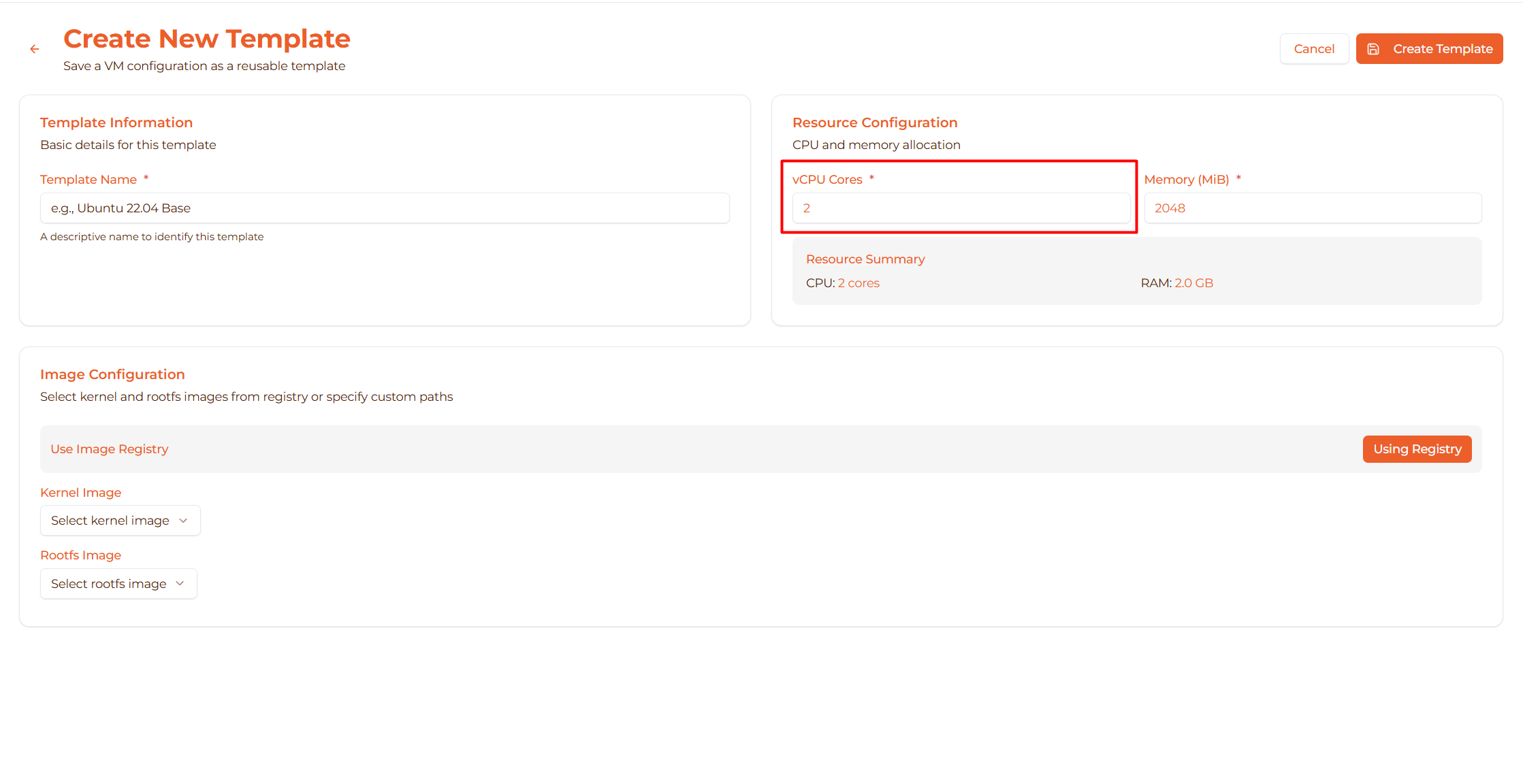Click the Template Name label
Screen dimensions: 1523x784
click(89, 180)
